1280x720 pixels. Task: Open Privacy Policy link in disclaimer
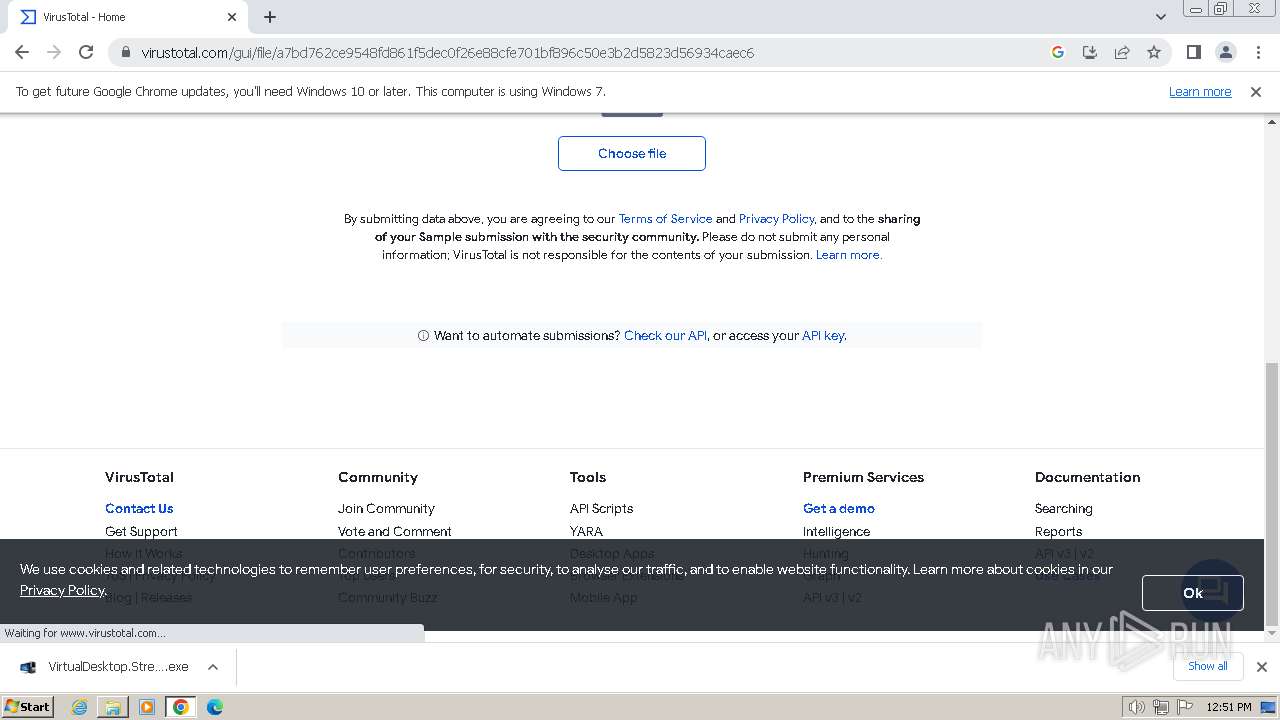click(776, 218)
